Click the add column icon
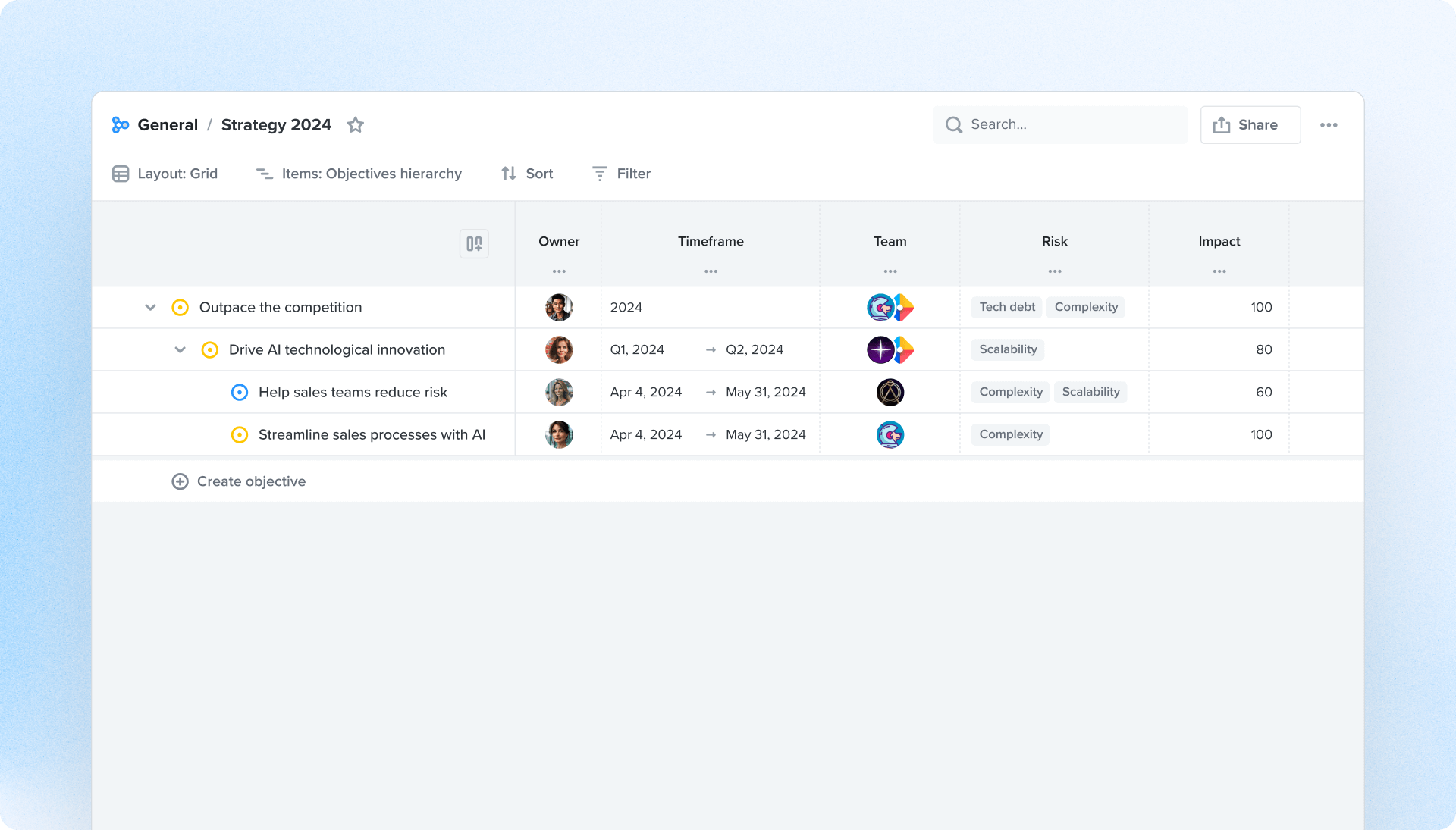Screen dimensions: 1456x830 pos(474,244)
